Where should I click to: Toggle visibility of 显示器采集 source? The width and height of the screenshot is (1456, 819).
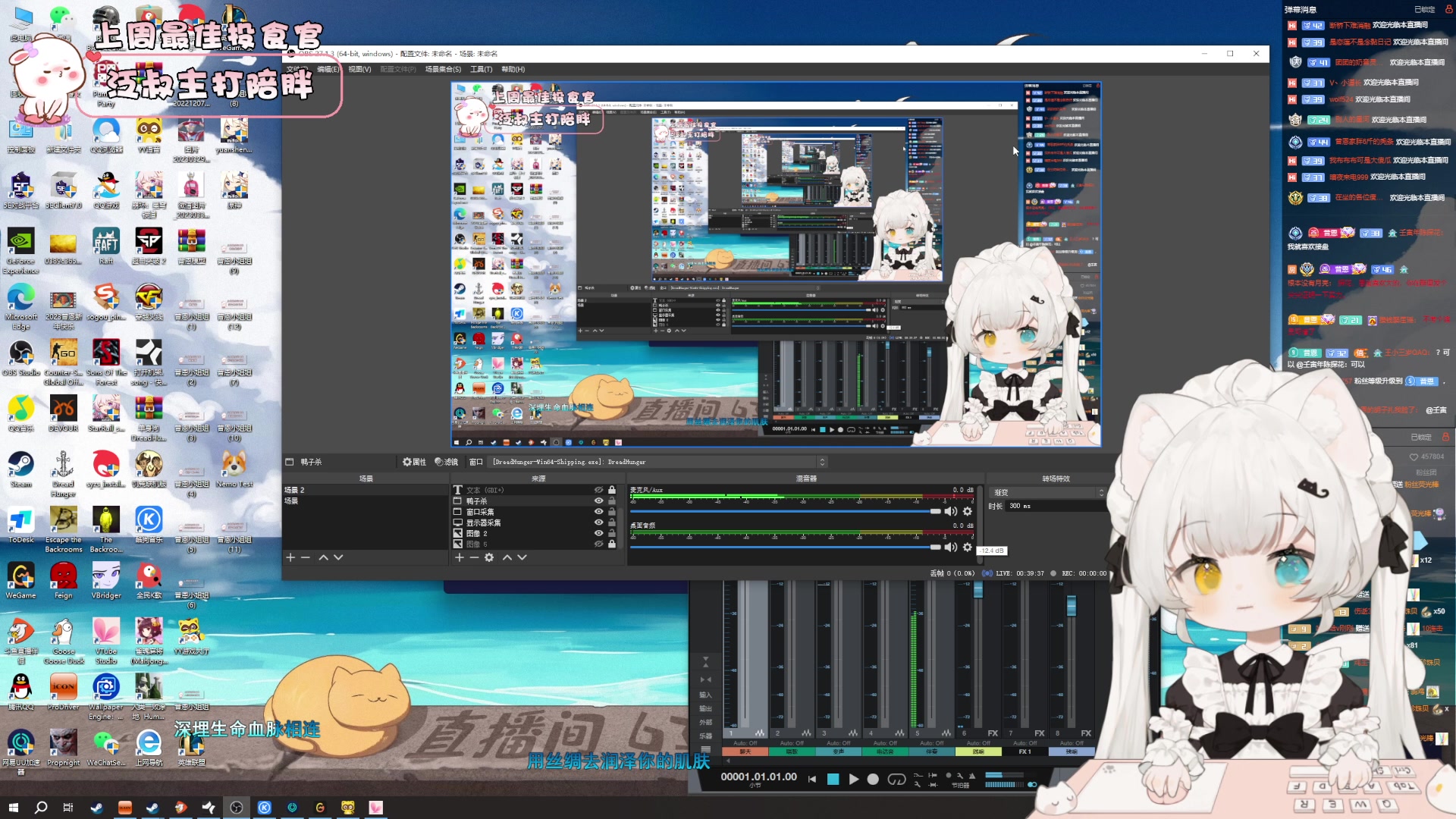[x=598, y=522]
